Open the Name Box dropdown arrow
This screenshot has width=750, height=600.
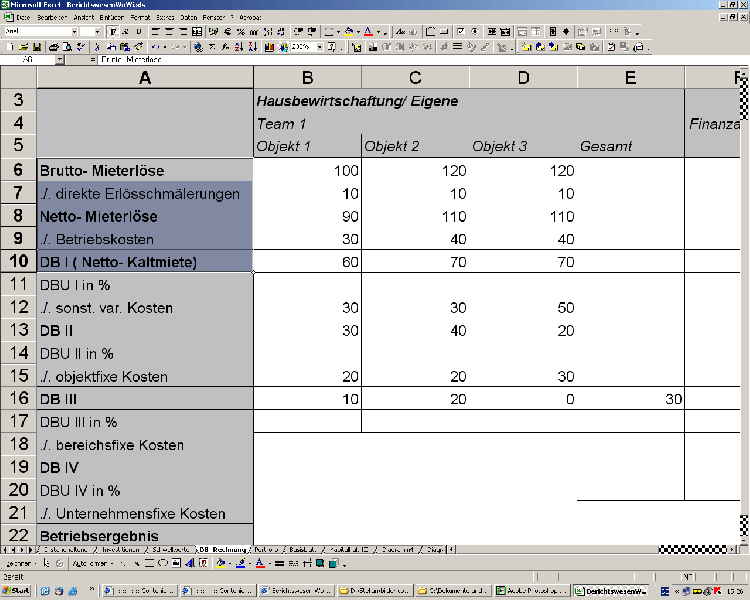point(61,60)
